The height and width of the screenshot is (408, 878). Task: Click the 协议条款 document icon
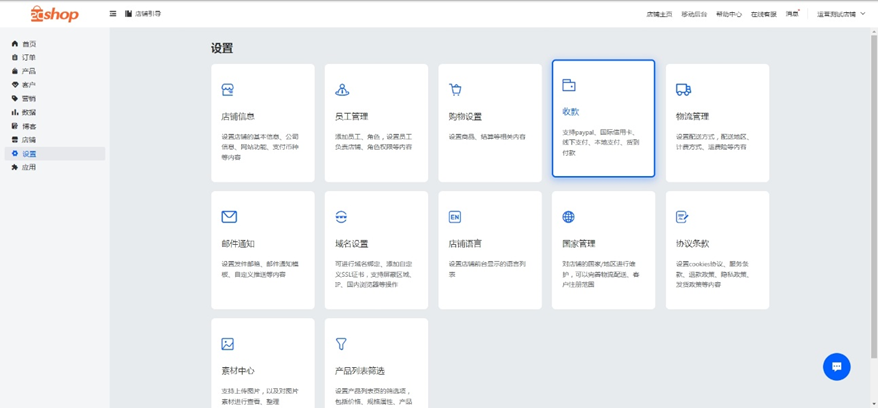pyautogui.click(x=682, y=217)
